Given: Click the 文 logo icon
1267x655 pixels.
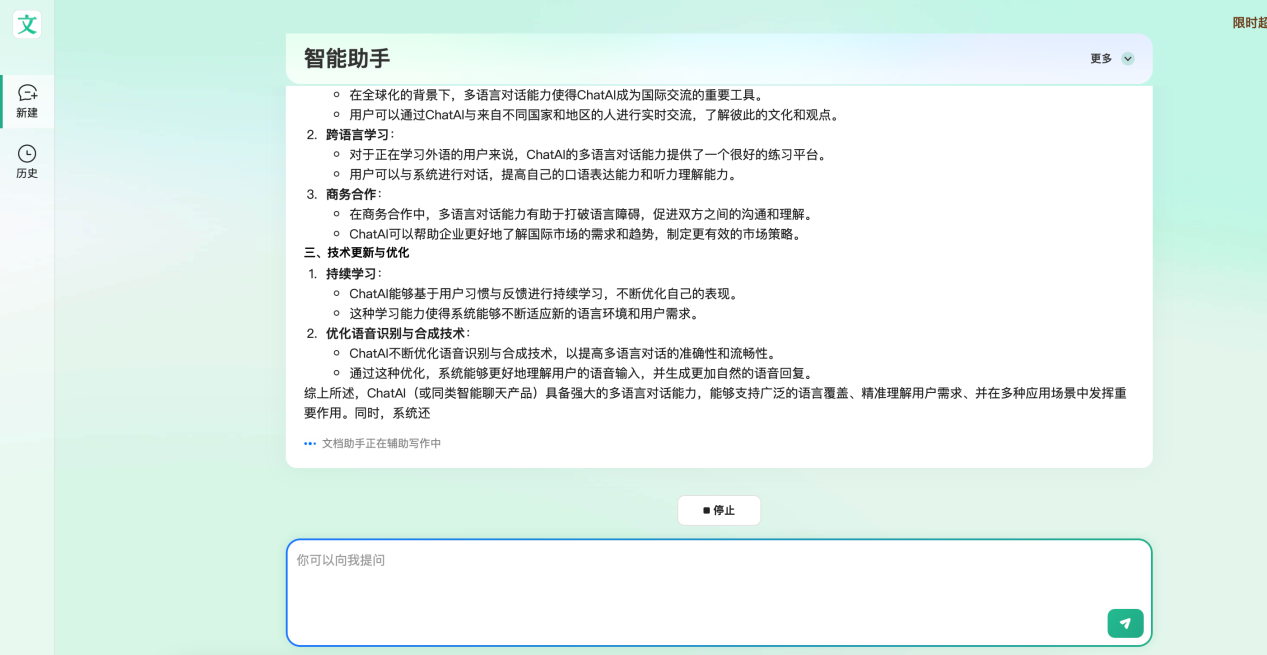Looking at the screenshot, I should (x=27, y=24).
